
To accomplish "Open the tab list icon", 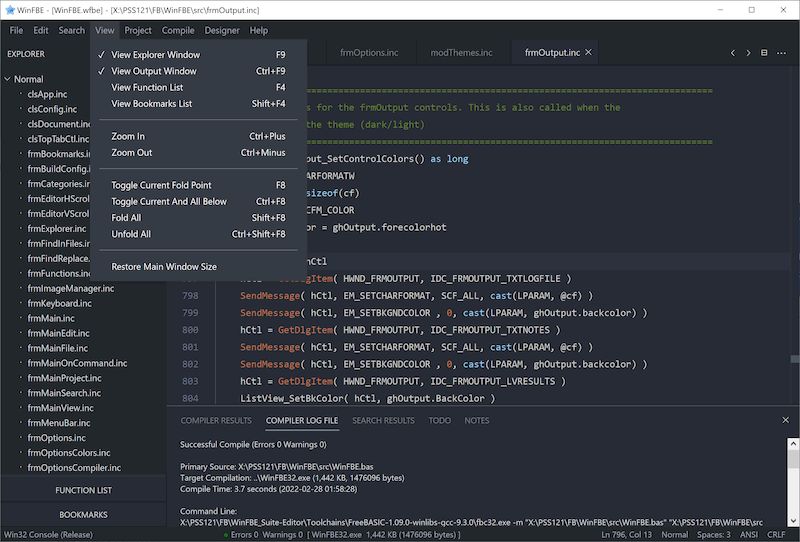I will click(765, 53).
